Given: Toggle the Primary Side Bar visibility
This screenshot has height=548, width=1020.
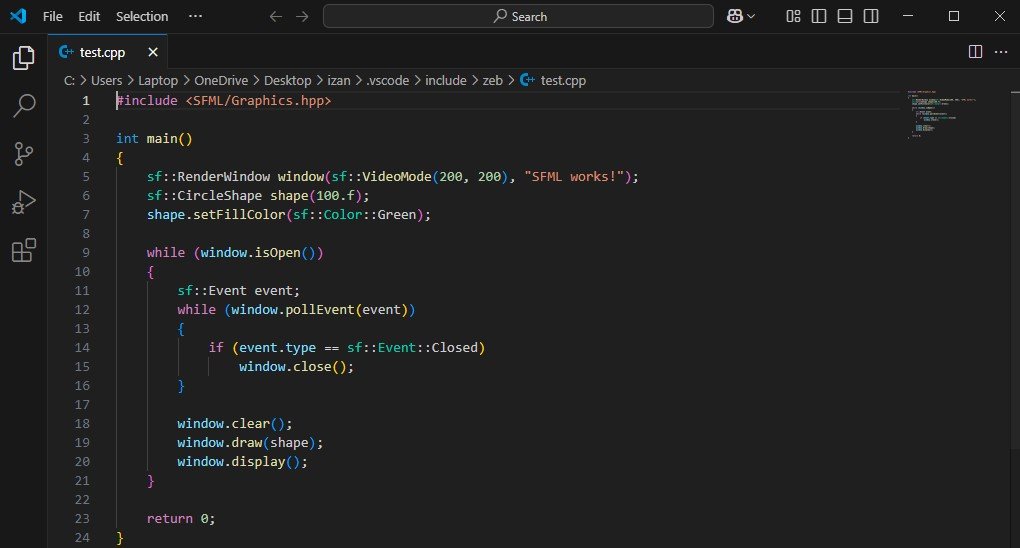Looking at the screenshot, I should 819,16.
